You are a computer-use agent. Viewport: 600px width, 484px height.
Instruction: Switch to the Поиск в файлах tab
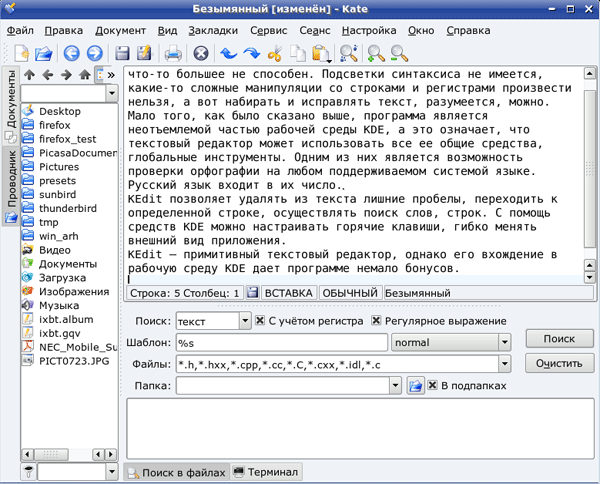(176, 472)
